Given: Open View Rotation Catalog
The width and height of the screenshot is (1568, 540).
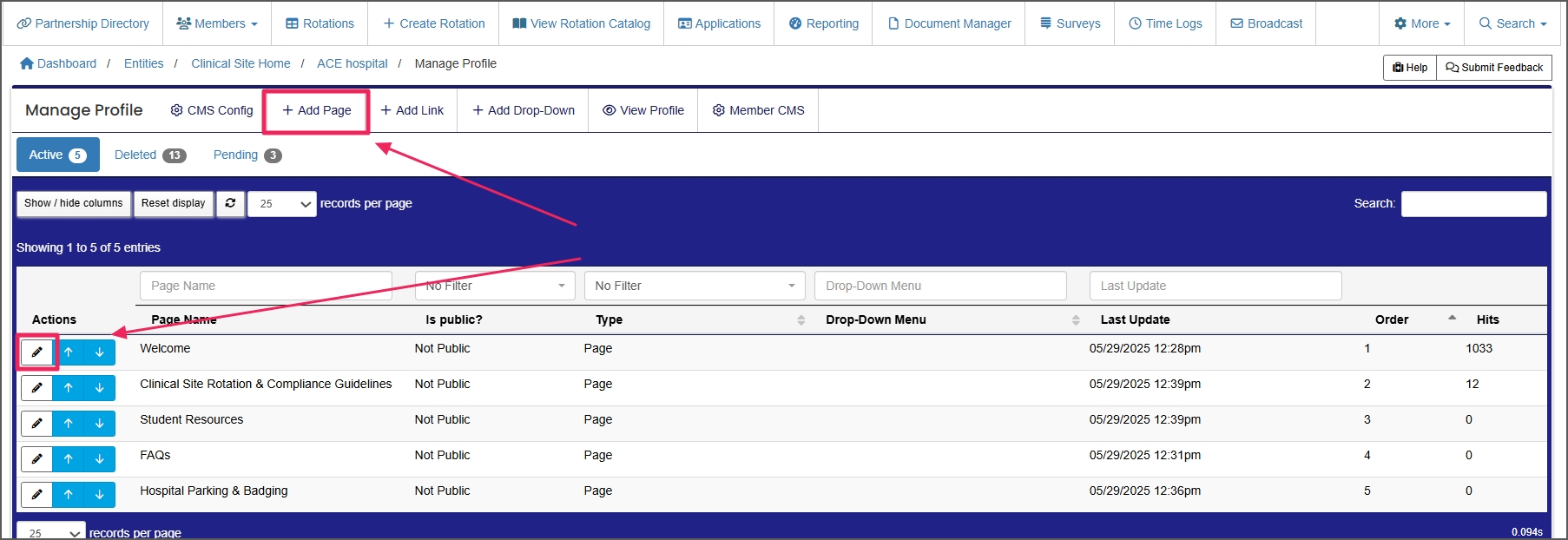Looking at the screenshot, I should (x=581, y=23).
